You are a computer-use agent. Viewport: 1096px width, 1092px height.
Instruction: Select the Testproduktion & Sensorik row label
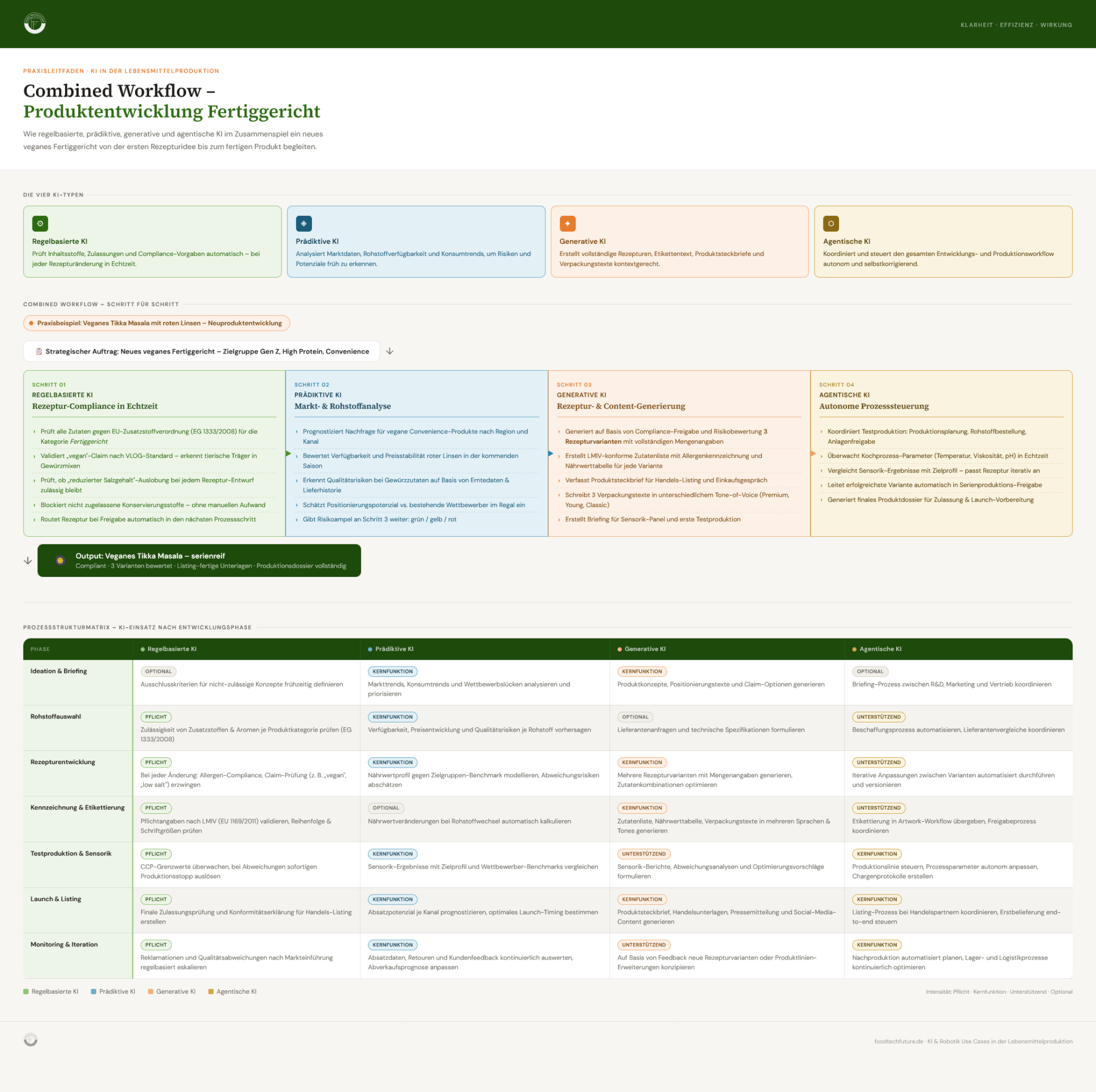[71, 853]
